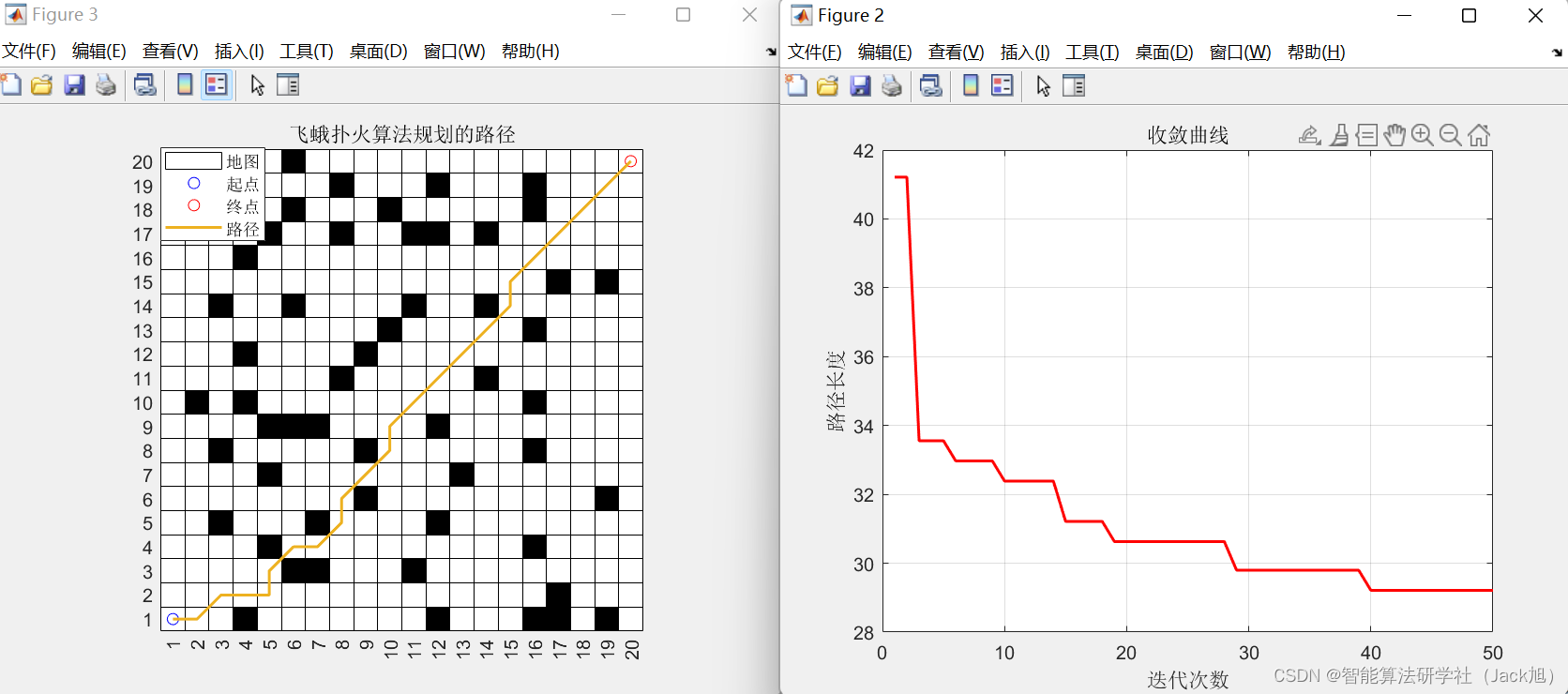Screen dimensions: 1568x694
Task: Enable data tips icon on convergence plot
Action: coord(1366,135)
